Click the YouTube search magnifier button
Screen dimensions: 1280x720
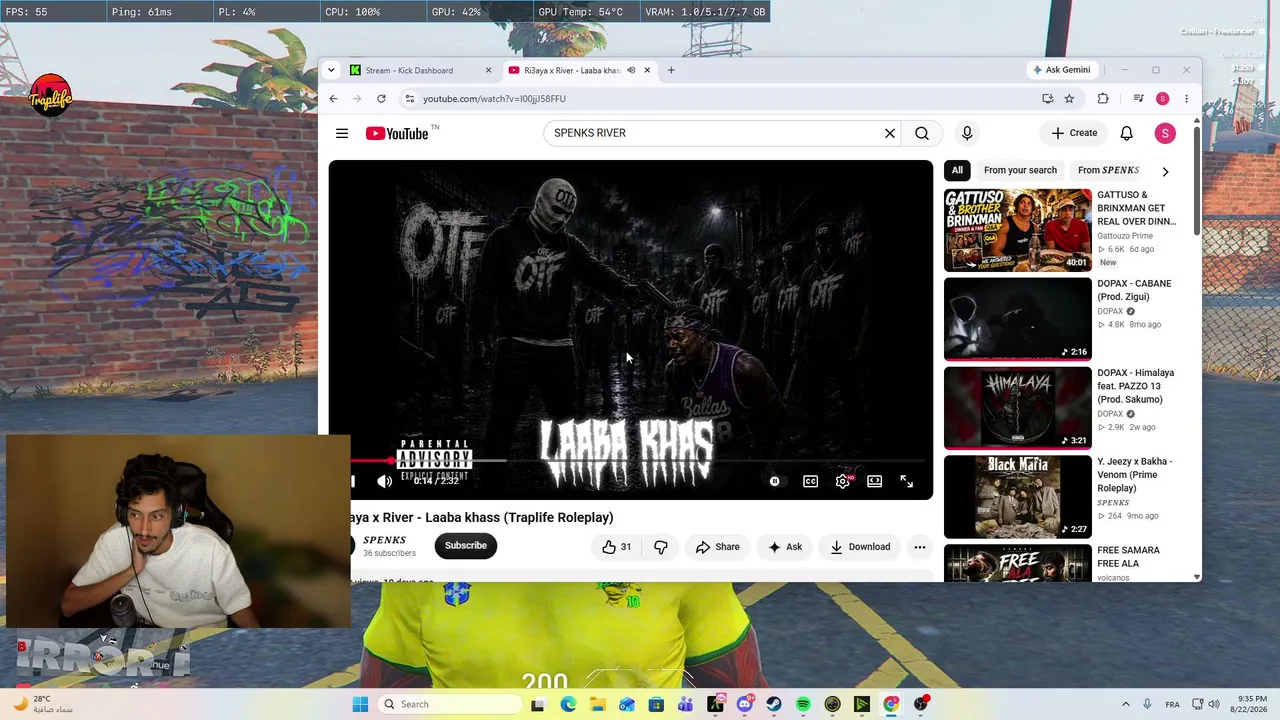pyautogui.click(x=922, y=133)
